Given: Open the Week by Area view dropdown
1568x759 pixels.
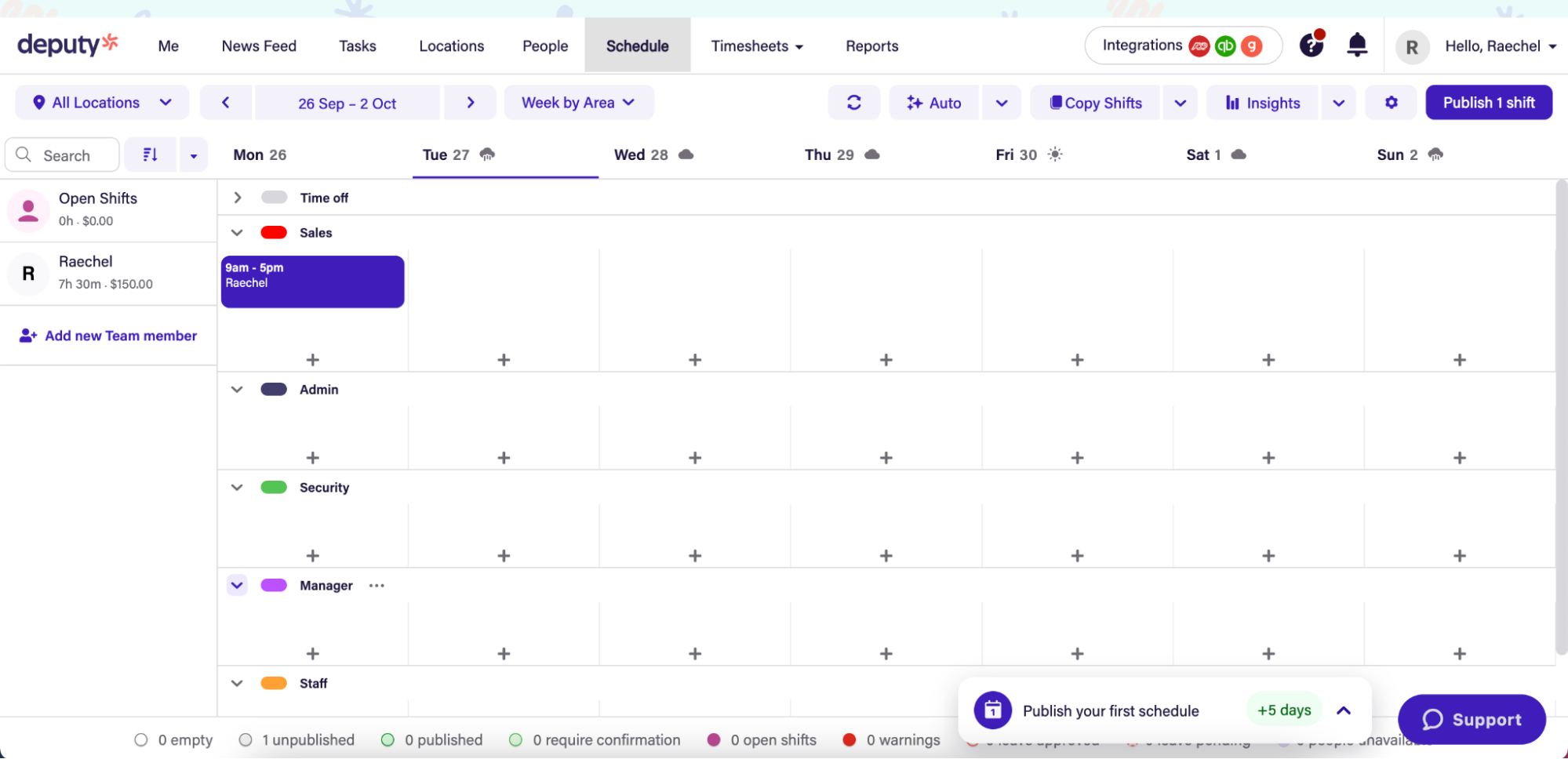Looking at the screenshot, I should click(x=579, y=102).
